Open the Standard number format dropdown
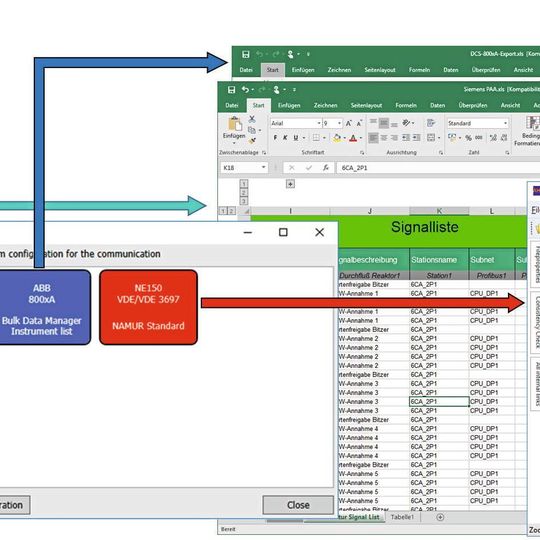 [x=505, y=123]
